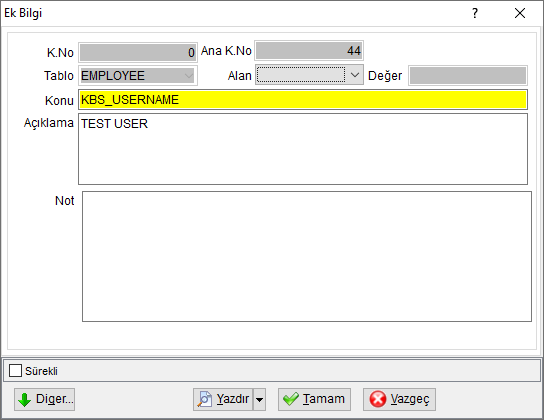
Task: Close the Ek Bilgi dialog
Action: pos(520,14)
